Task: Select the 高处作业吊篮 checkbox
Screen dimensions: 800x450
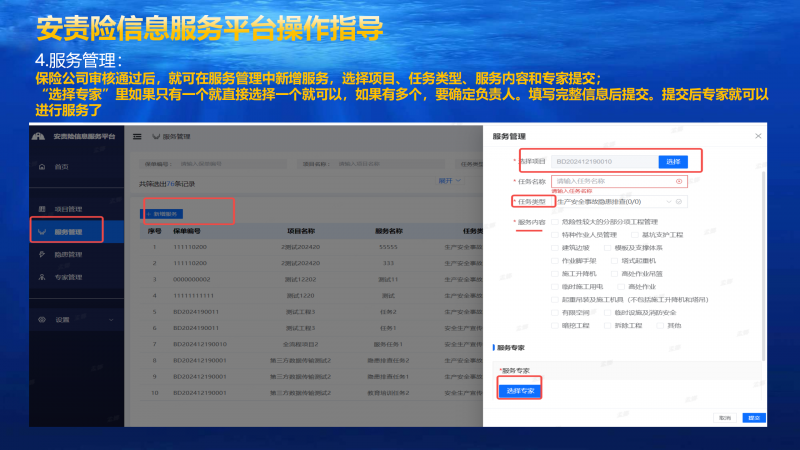Action: coord(614,273)
